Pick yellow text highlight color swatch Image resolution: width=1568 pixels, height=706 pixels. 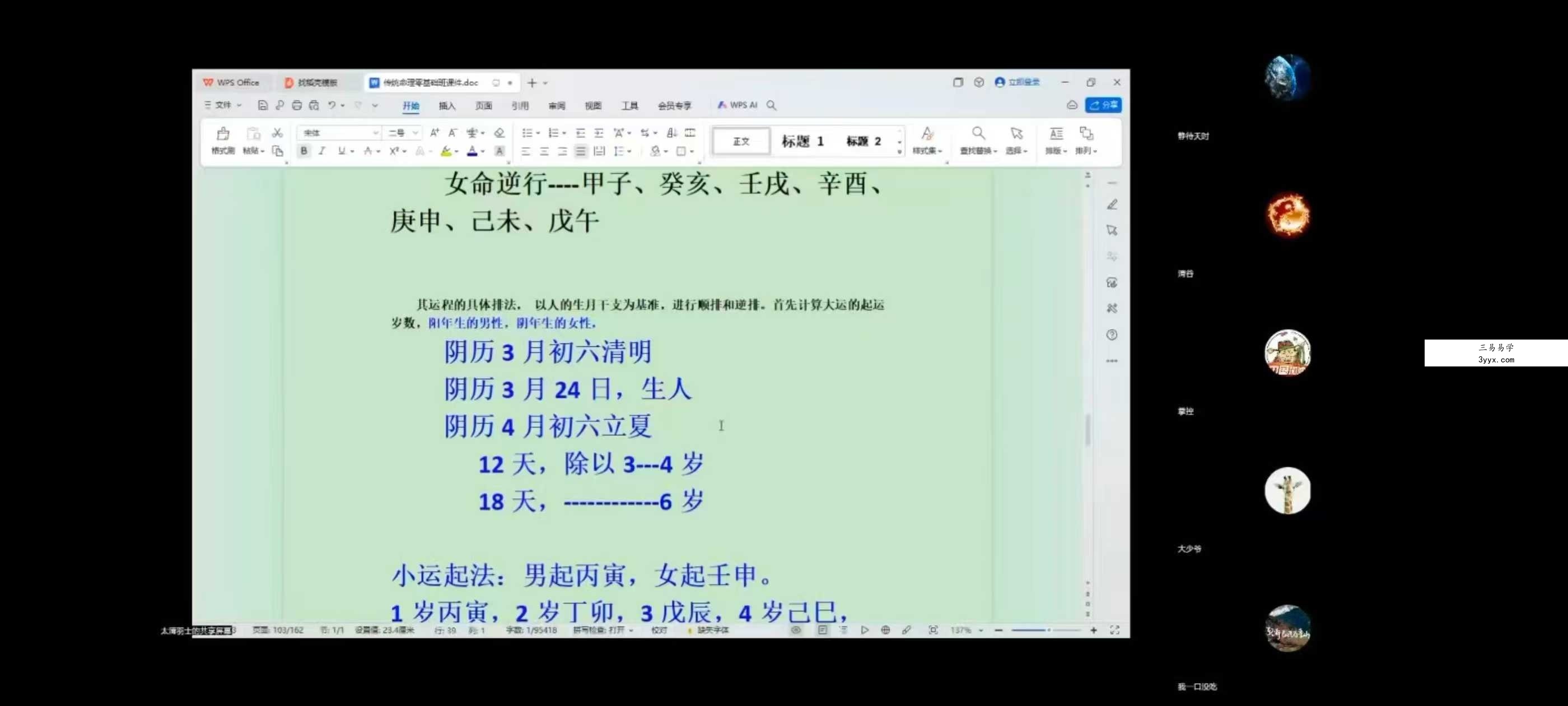tap(446, 151)
